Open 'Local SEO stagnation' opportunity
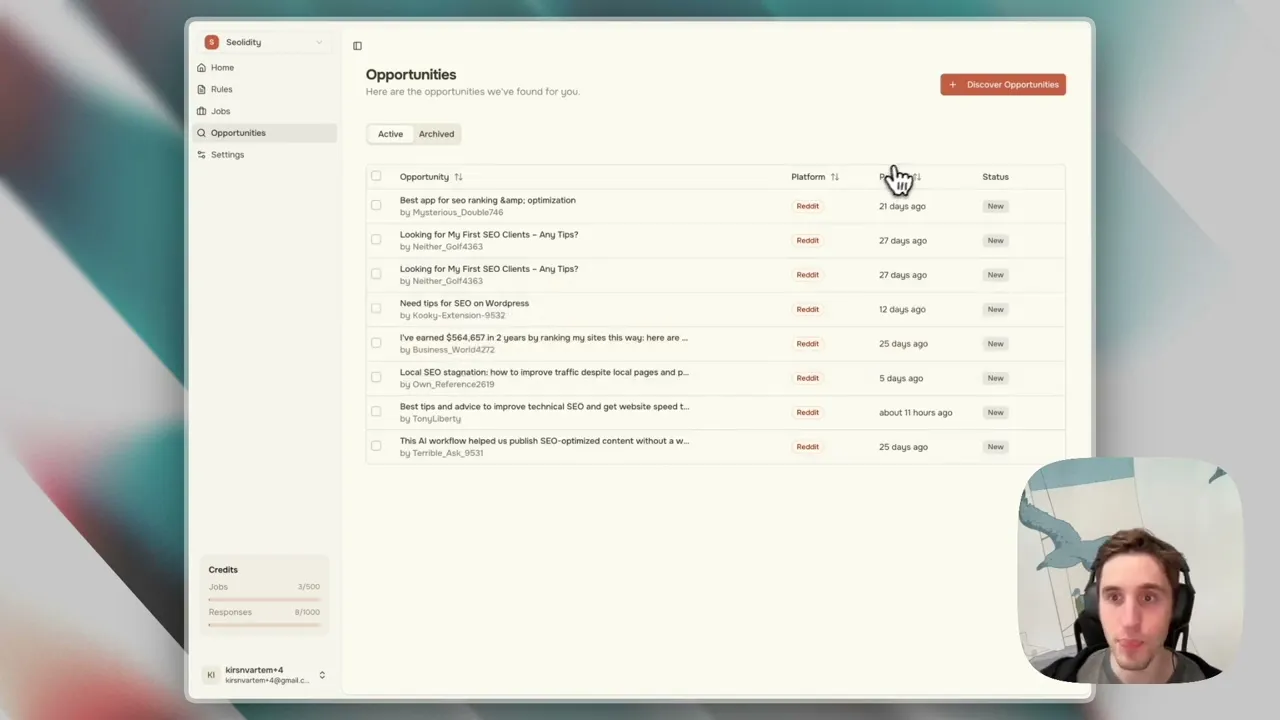The height and width of the screenshot is (720, 1280). point(544,372)
